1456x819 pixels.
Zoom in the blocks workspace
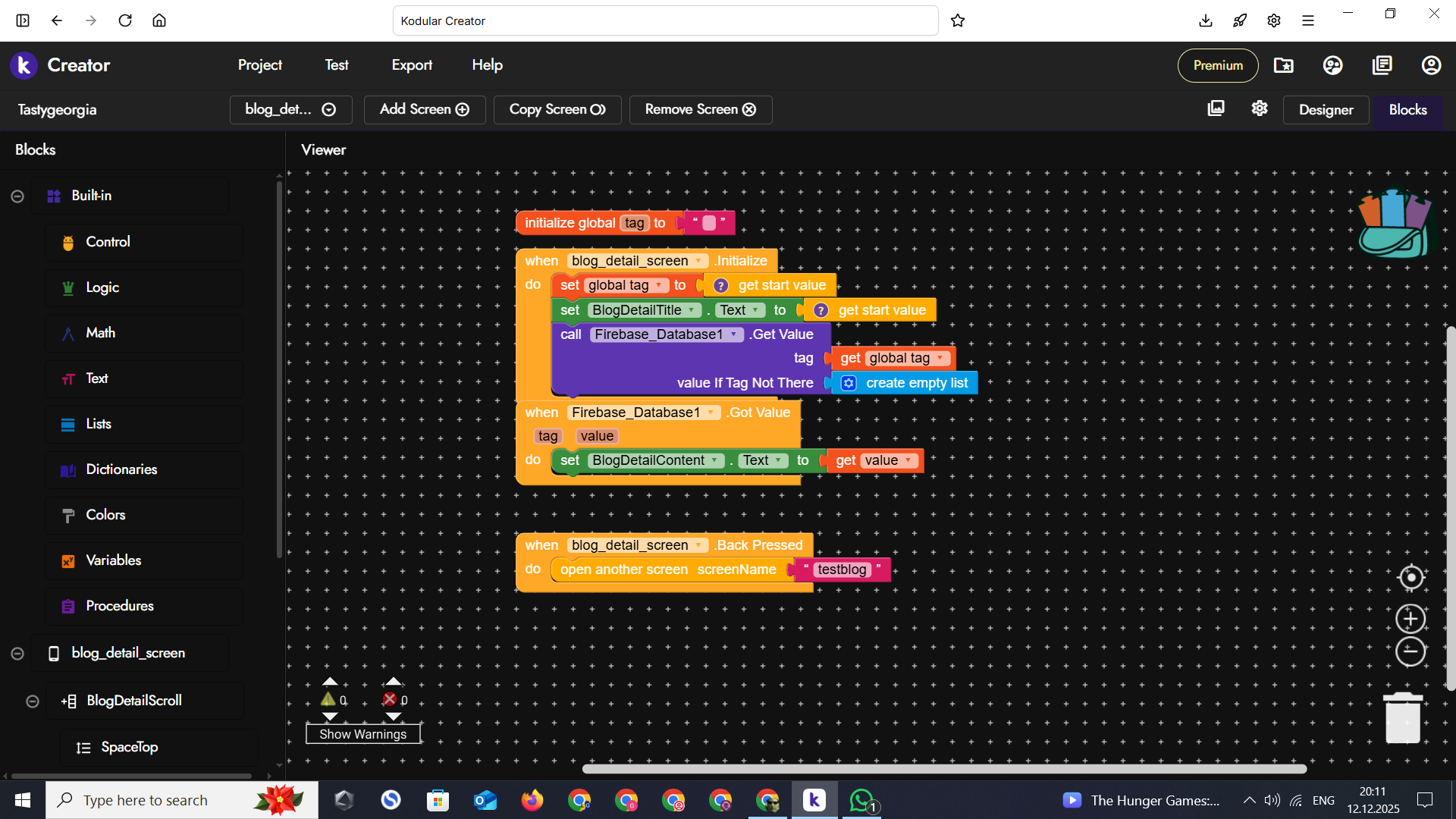[x=1410, y=619]
